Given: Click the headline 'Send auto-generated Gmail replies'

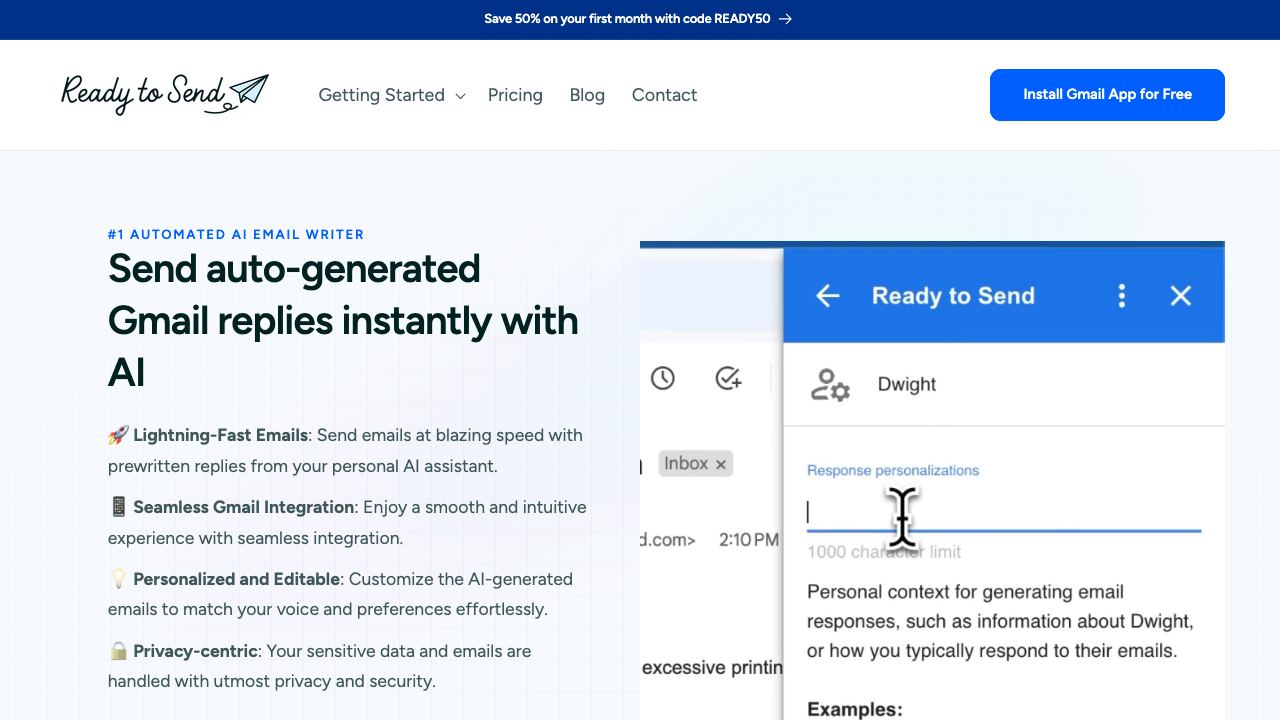Looking at the screenshot, I should (x=343, y=320).
